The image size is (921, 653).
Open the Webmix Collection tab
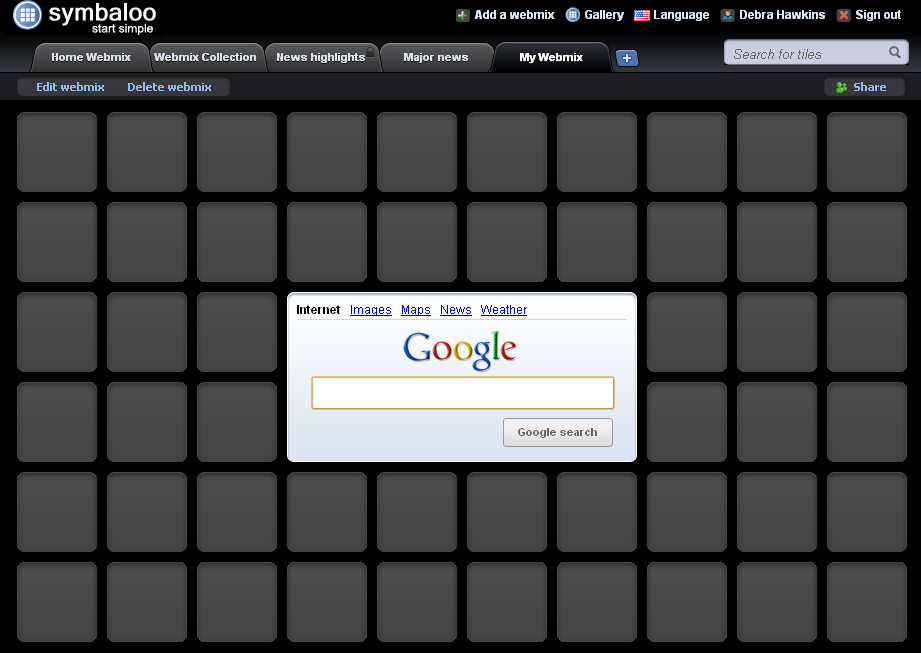[x=205, y=58]
